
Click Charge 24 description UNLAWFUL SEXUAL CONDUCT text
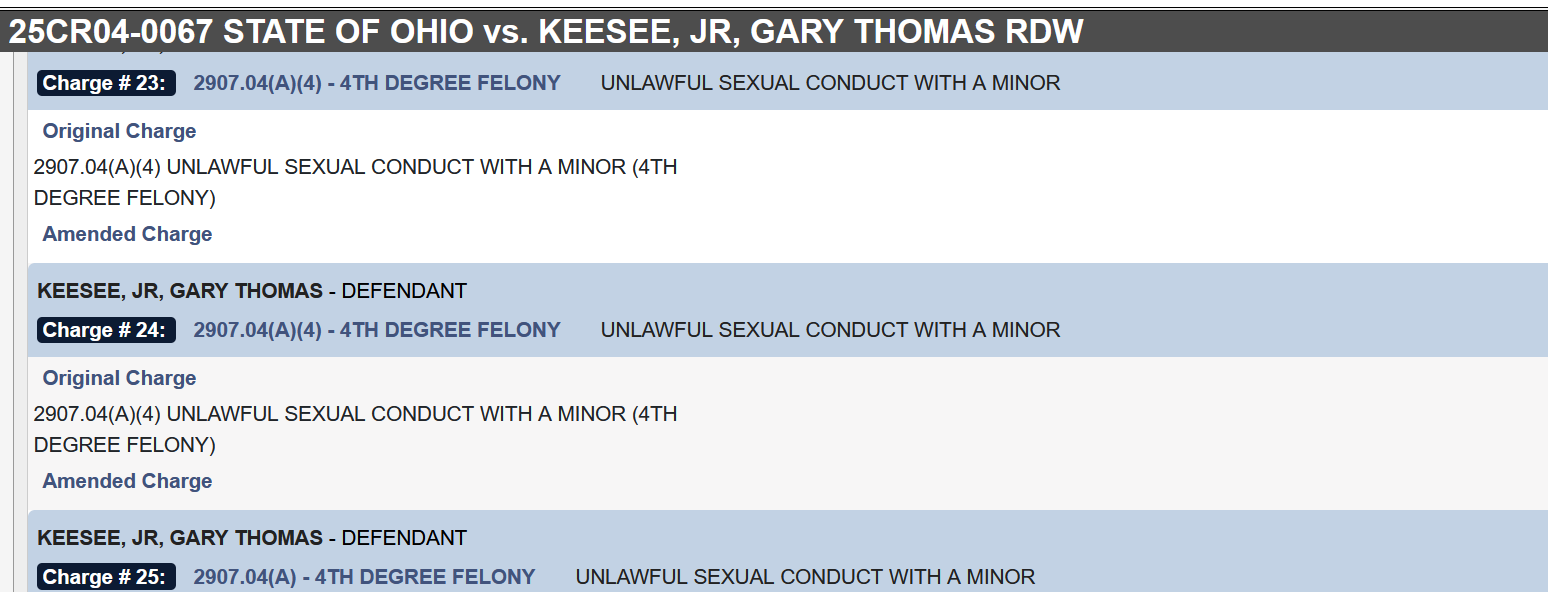click(830, 330)
